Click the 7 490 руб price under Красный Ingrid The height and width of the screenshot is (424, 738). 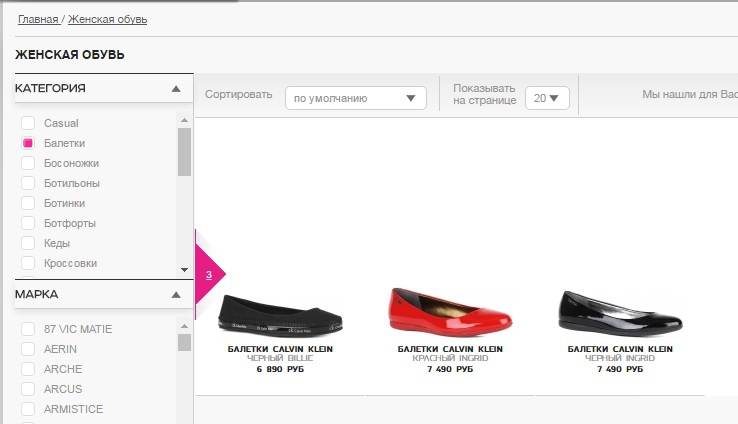click(x=450, y=369)
